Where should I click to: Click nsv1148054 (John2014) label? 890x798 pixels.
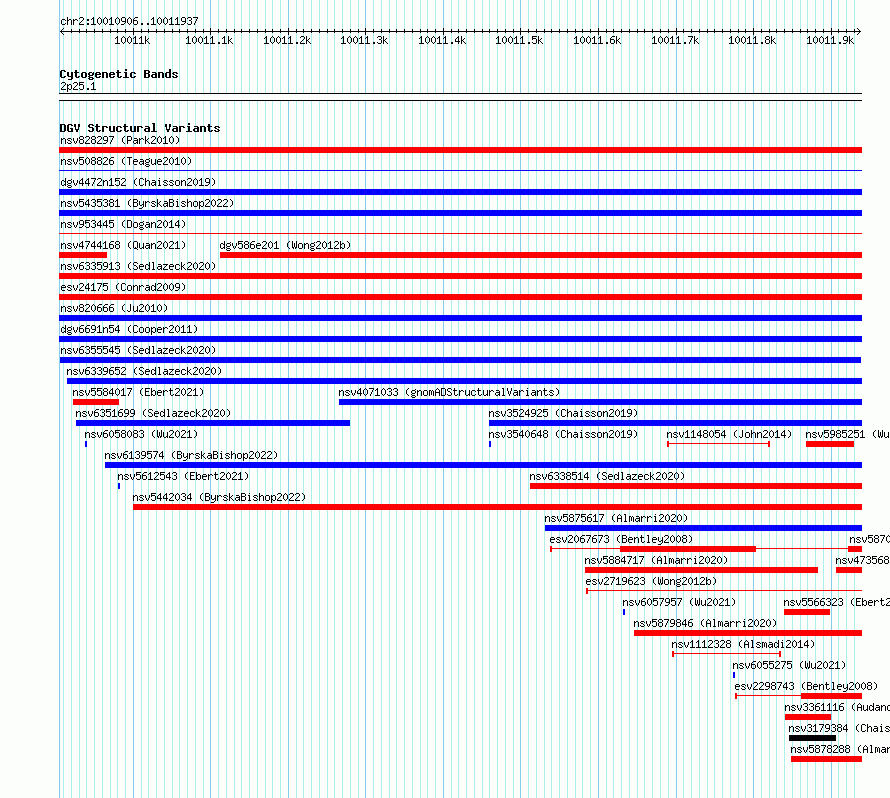(x=729, y=434)
